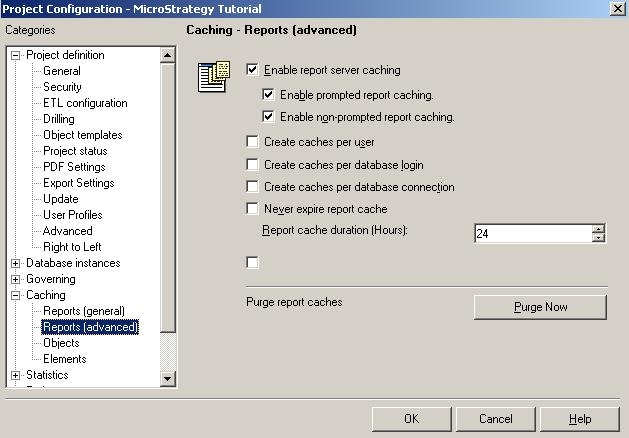This screenshot has width=629, height=438.
Task: Open PDF Settings category
Action: [x=74, y=167]
